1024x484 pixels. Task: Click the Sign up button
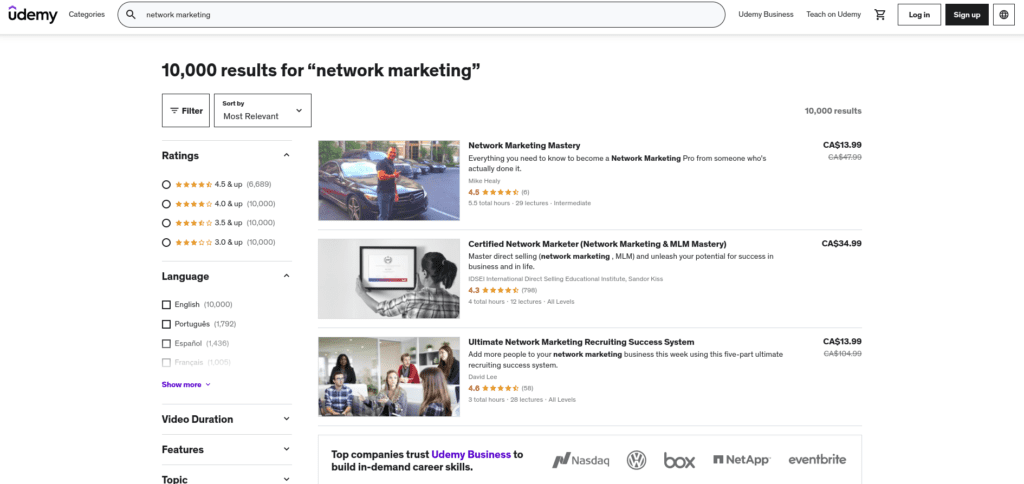pos(967,14)
